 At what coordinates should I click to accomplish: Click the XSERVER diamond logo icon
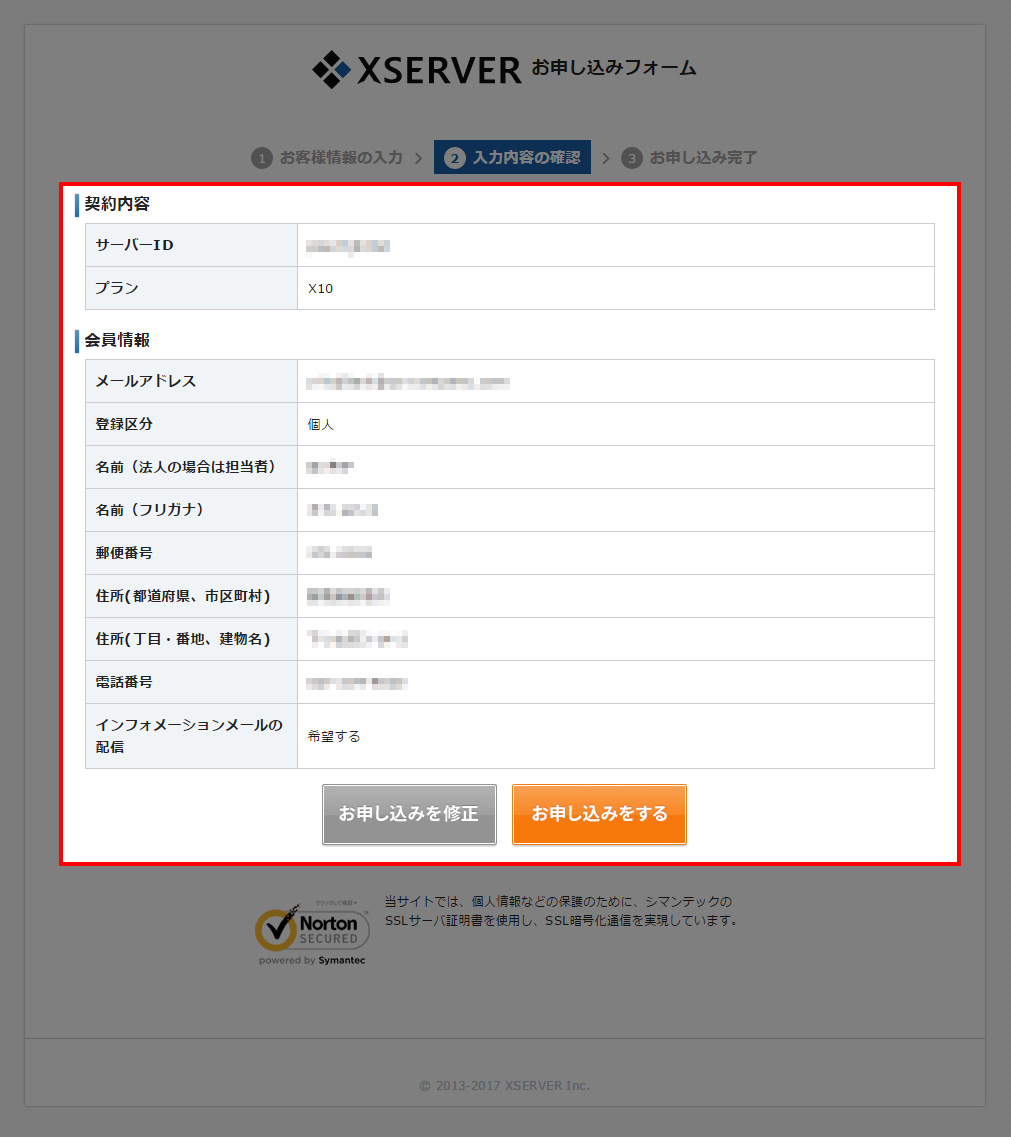point(331,69)
